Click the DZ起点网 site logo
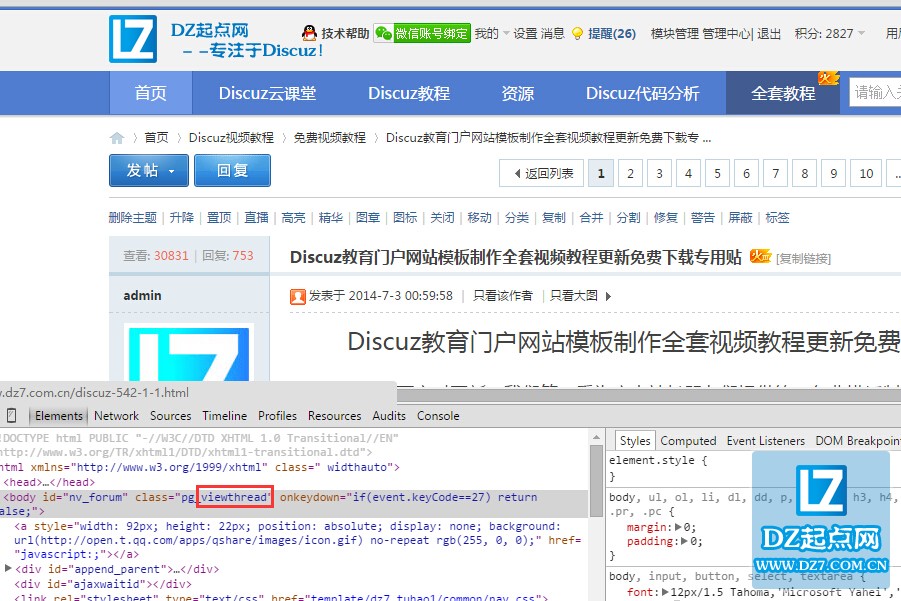 point(132,39)
